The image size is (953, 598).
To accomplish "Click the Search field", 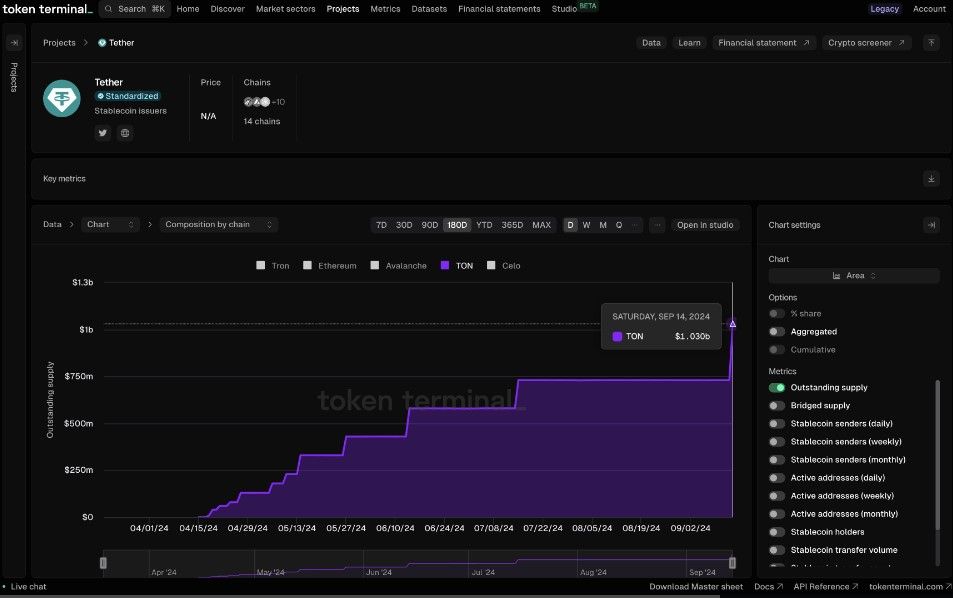I will [135, 9].
